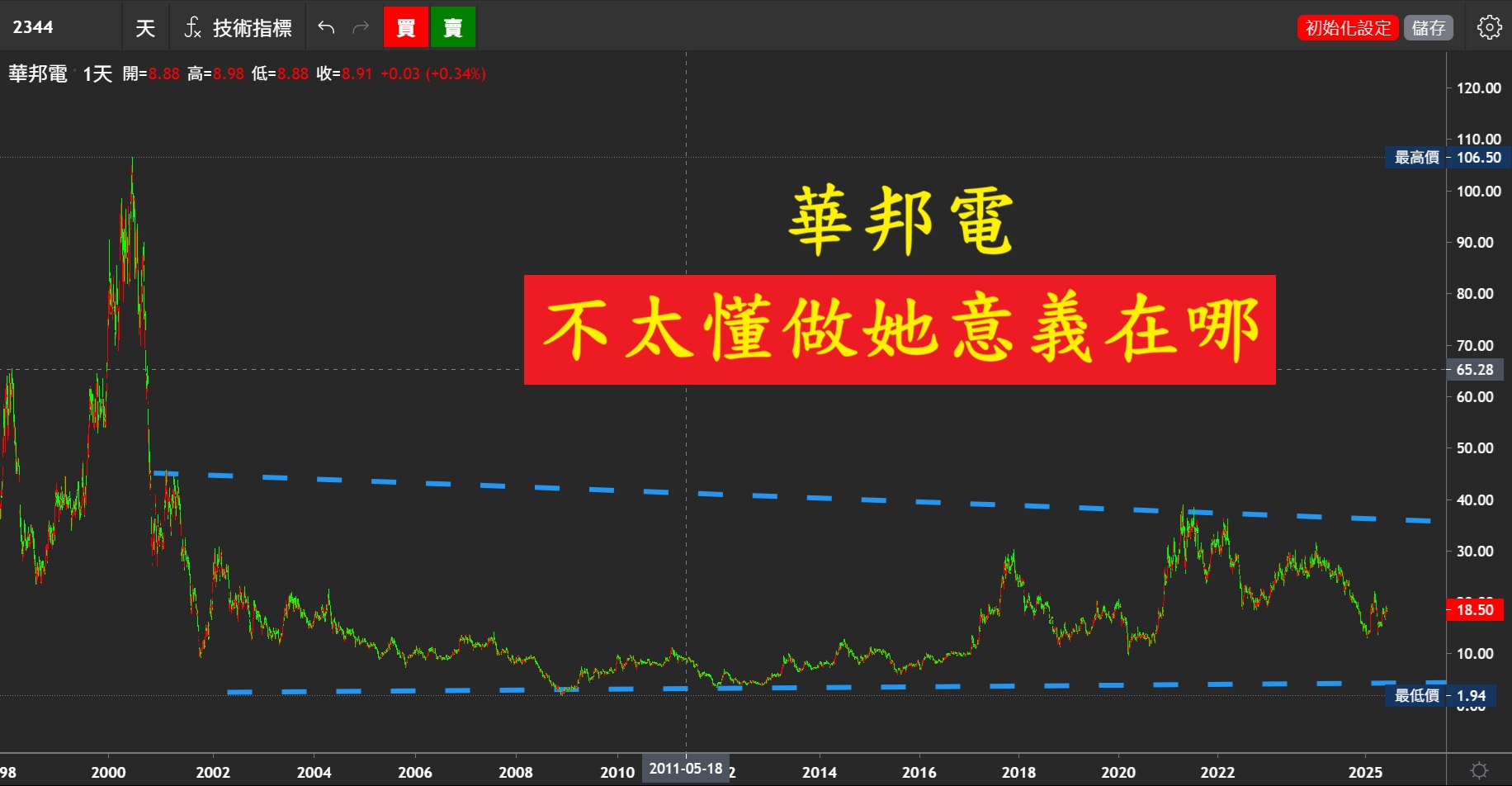Click the 100.00 price axis label

(1479, 192)
